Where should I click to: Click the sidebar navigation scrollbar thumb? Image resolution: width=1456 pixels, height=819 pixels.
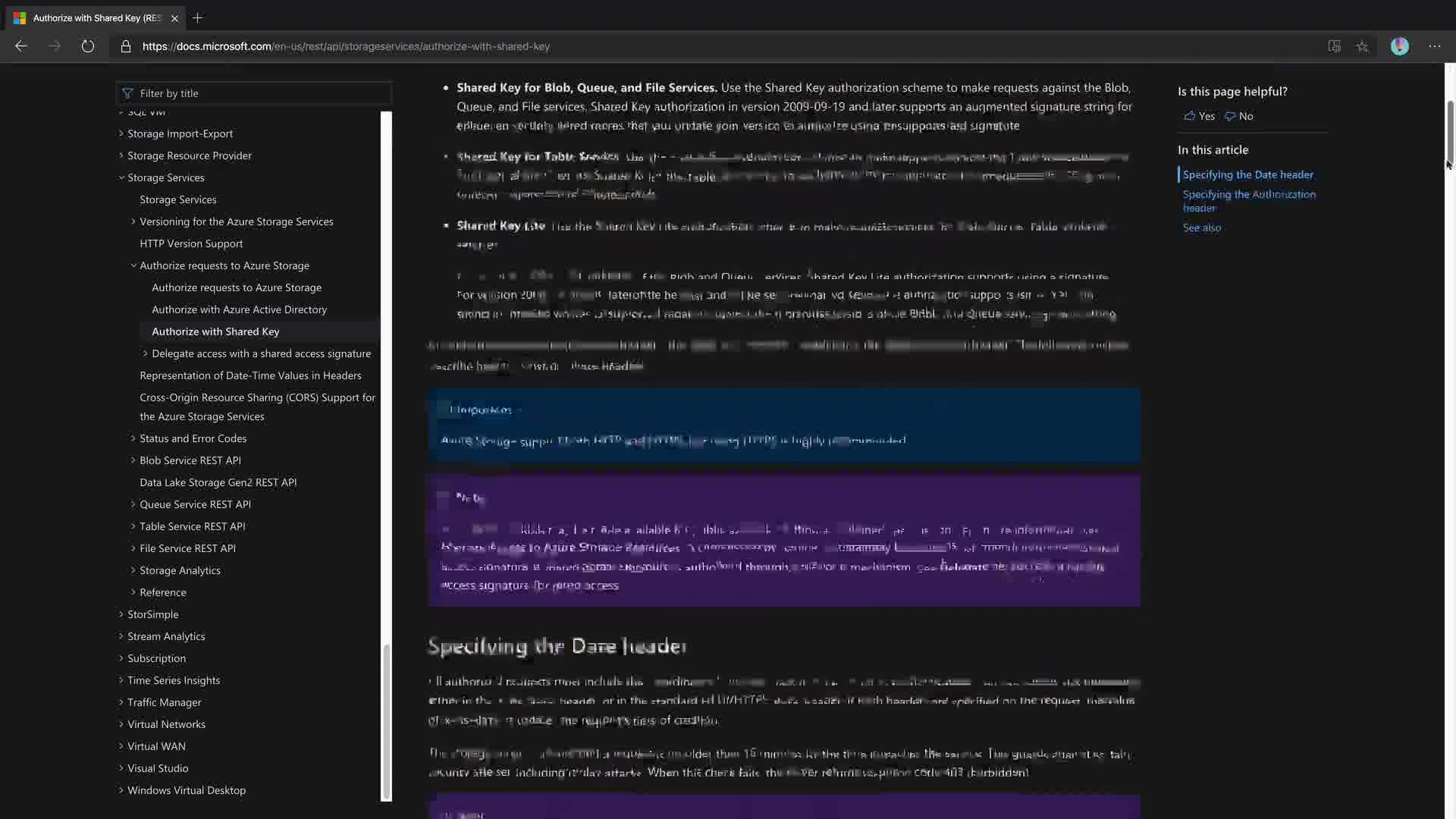[x=386, y=720]
